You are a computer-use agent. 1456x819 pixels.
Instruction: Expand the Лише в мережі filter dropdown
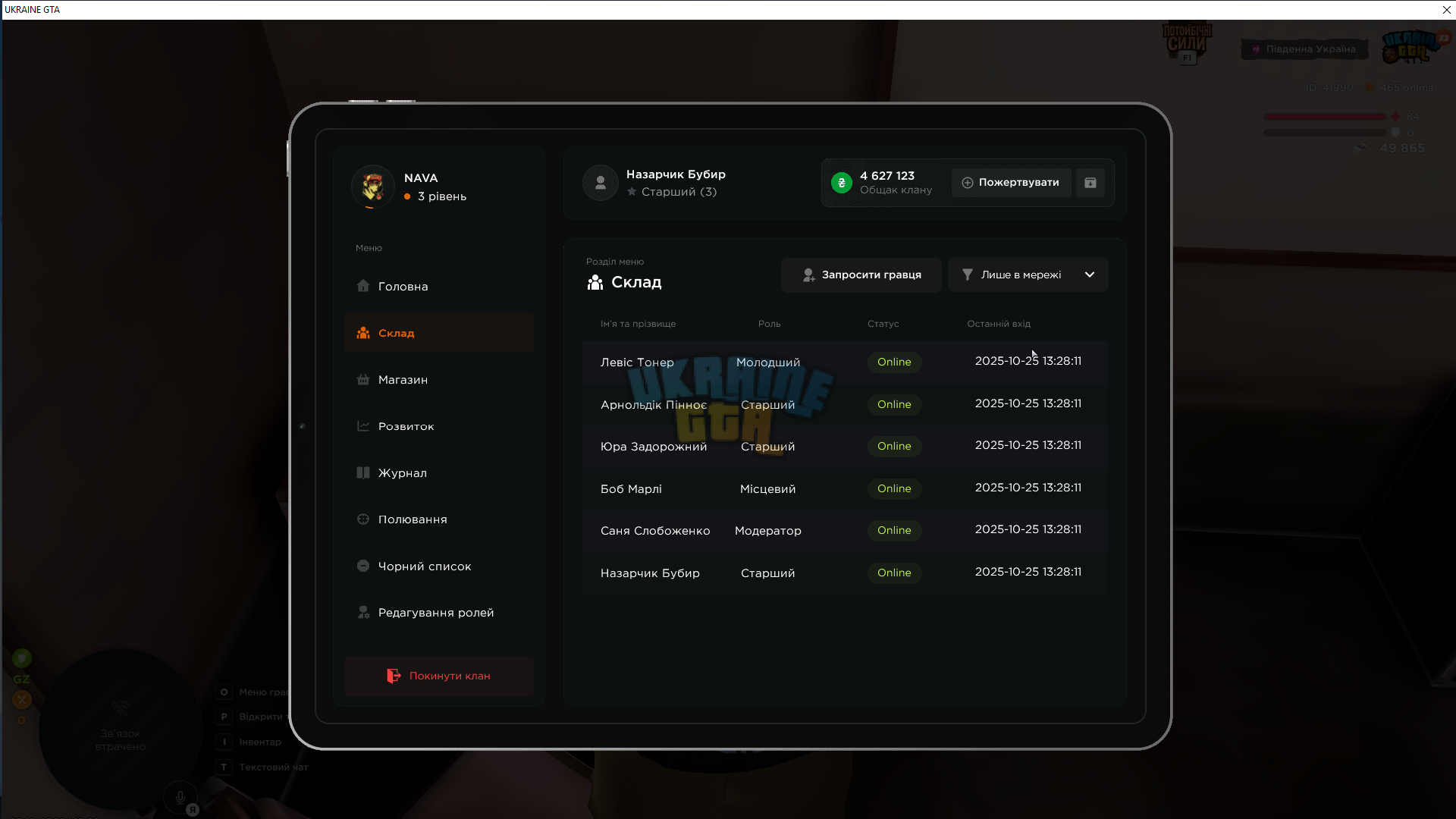(x=1028, y=275)
